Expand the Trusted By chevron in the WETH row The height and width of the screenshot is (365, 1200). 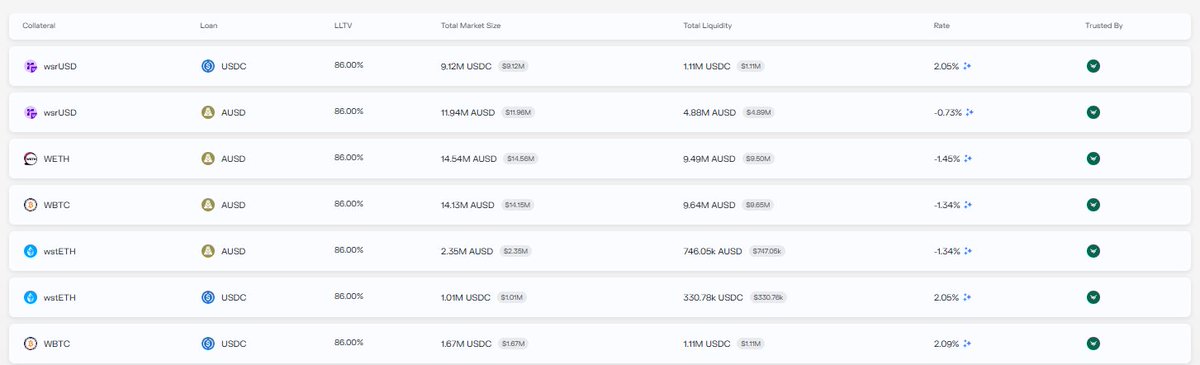[x=1093, y=159]
